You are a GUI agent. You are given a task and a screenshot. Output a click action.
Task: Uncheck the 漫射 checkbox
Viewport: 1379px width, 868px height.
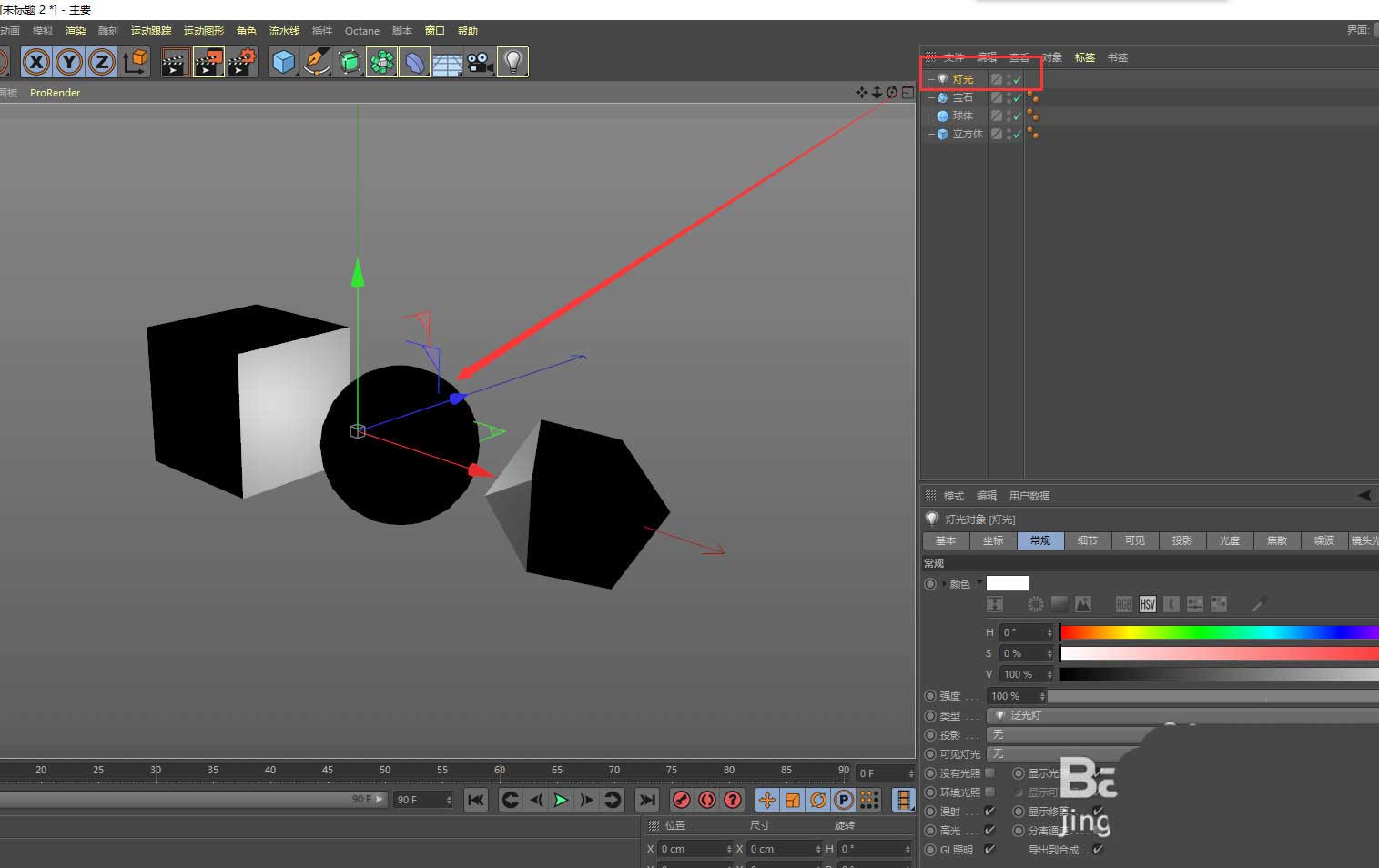pyautogui.click(x=990, y=812)
